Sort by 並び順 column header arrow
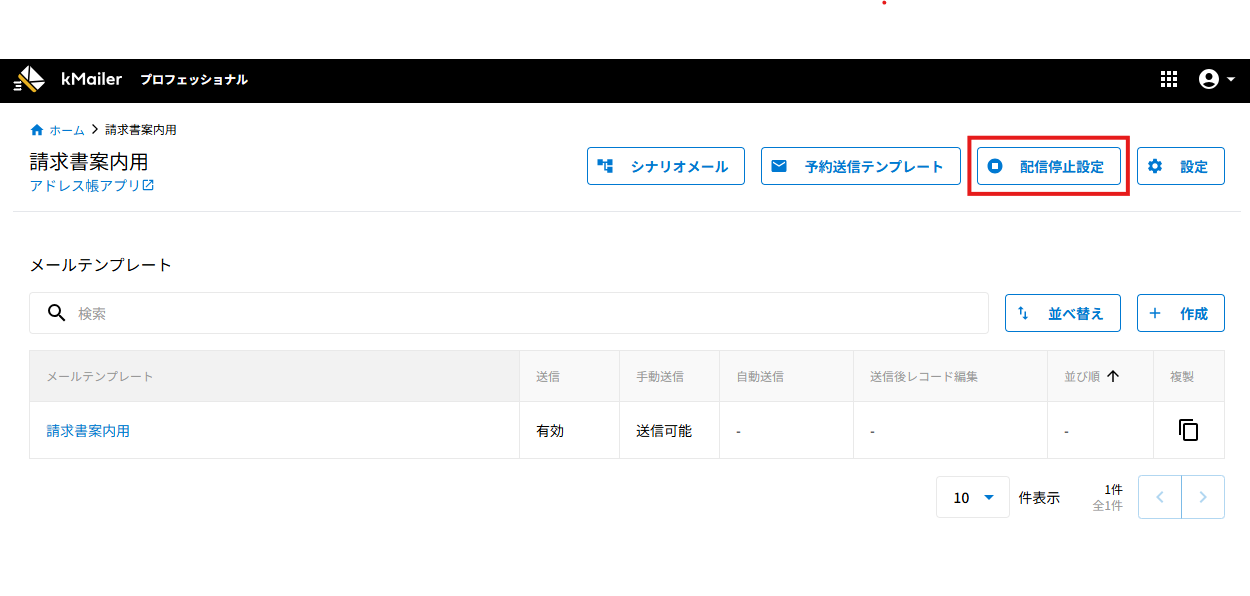 click(1112, 377)
